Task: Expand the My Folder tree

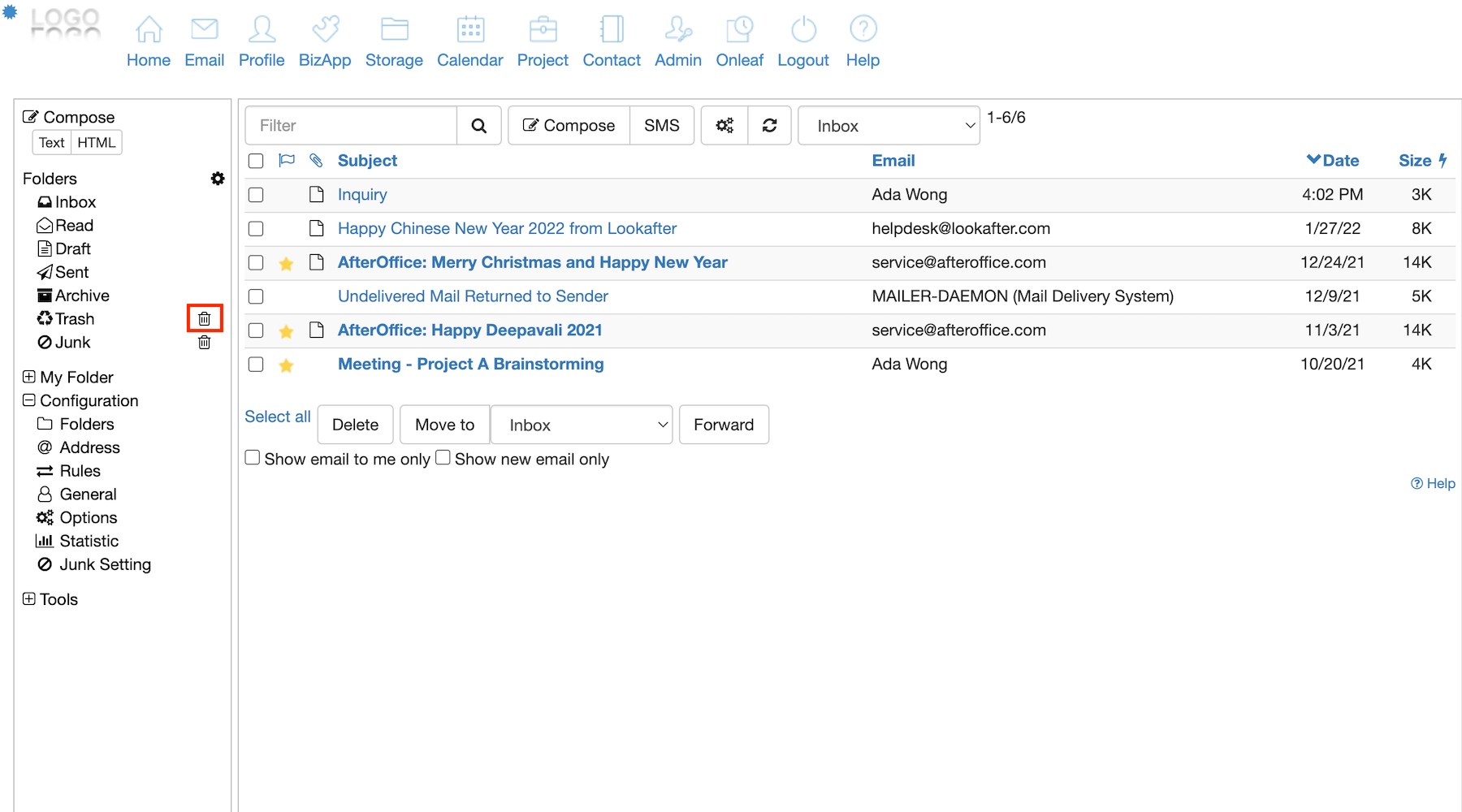Action: tap(29, 377)
